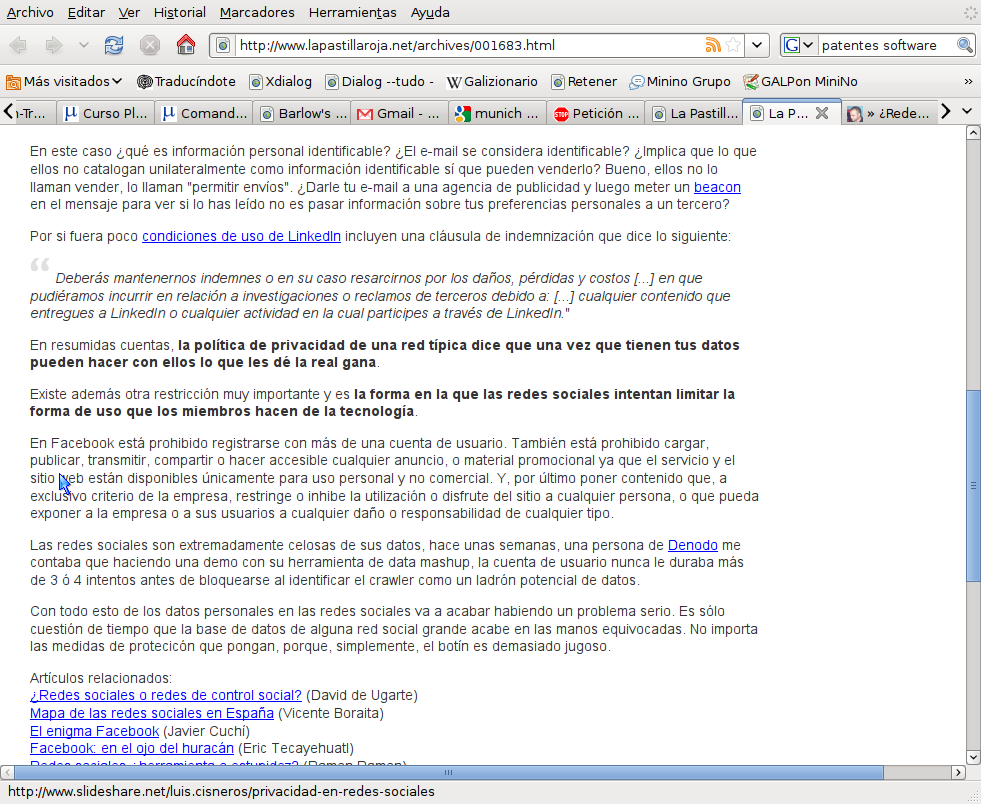
Task: Open the Retener bookmark
Action: [x=584, y=81]
